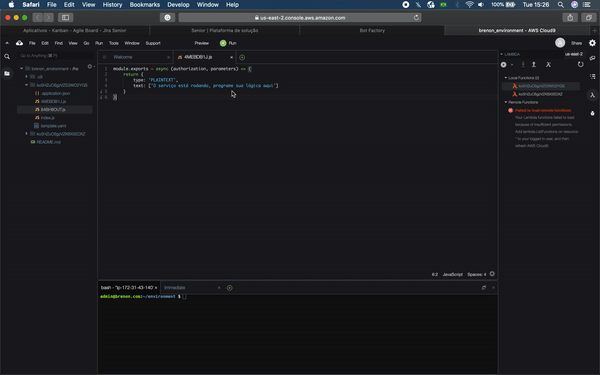Expand the collapsed folder ending EDXZ in file tree
Image resolution: width=600 pixels, height=375 pixels.
point(26,134)
